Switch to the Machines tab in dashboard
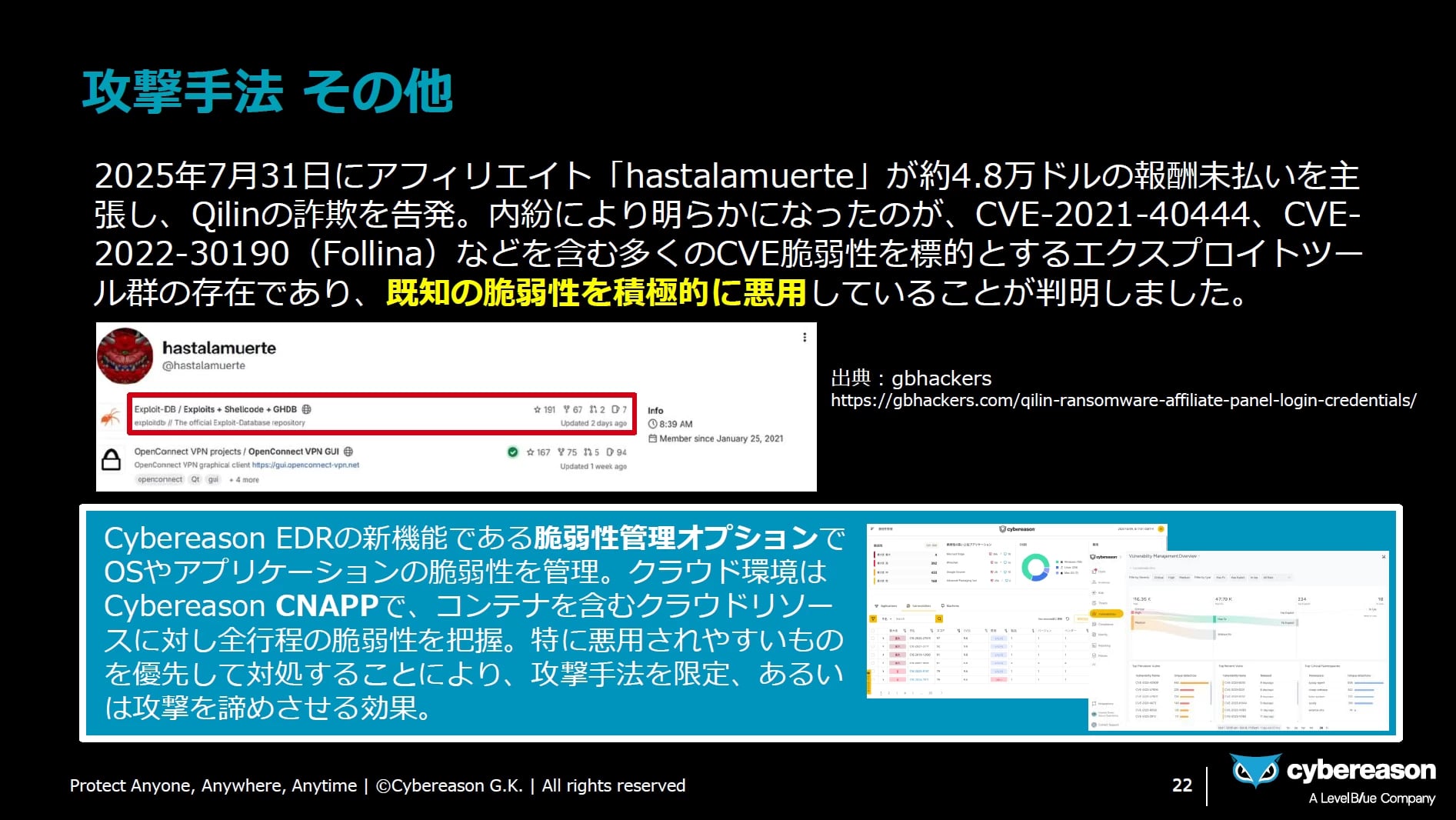 coord(950,606)
